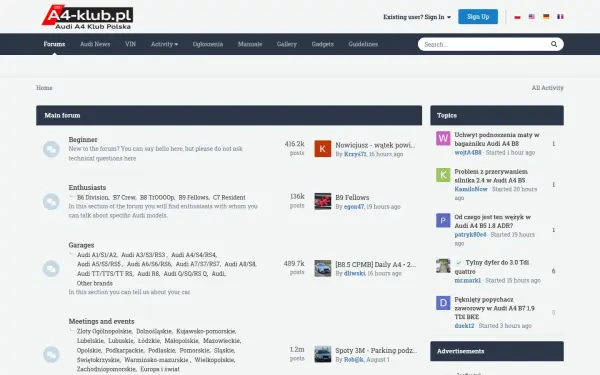Open the Ogłoszenia menu item
The height and width of the screenshot is (375, 600).
(x=208, y=44)
